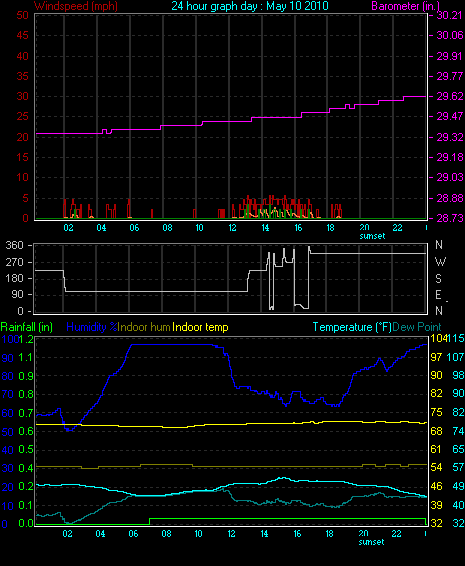The width and height of the screenshot is (465, 566).
Task: Click the sunset marker under the bottom graph
Action: tap(371, 542)
